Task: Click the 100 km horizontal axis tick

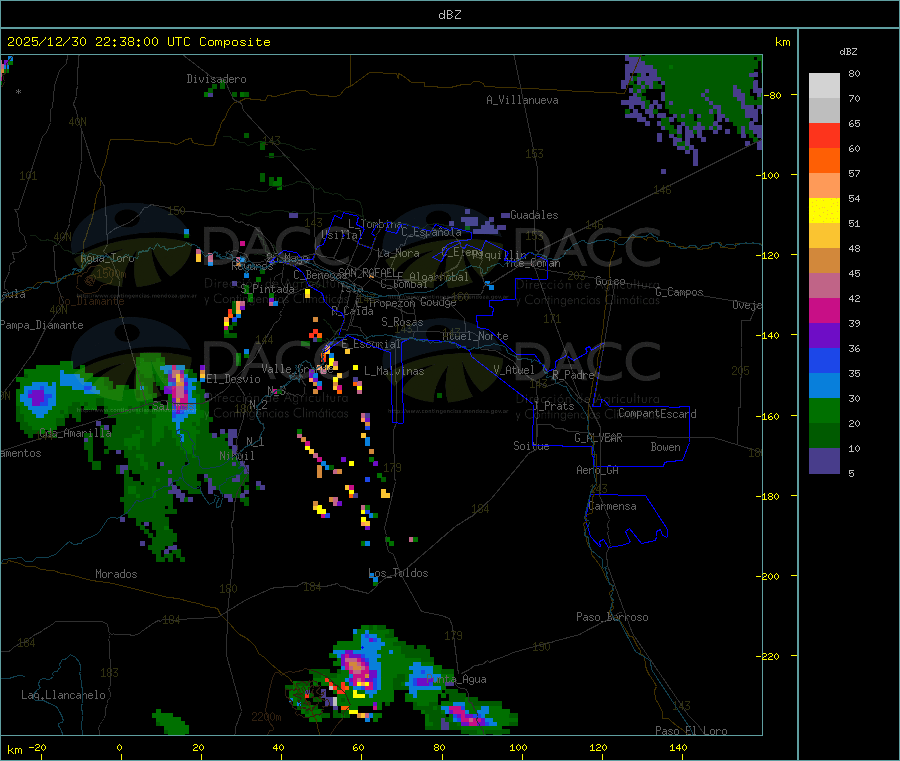Action: point(518,747)
